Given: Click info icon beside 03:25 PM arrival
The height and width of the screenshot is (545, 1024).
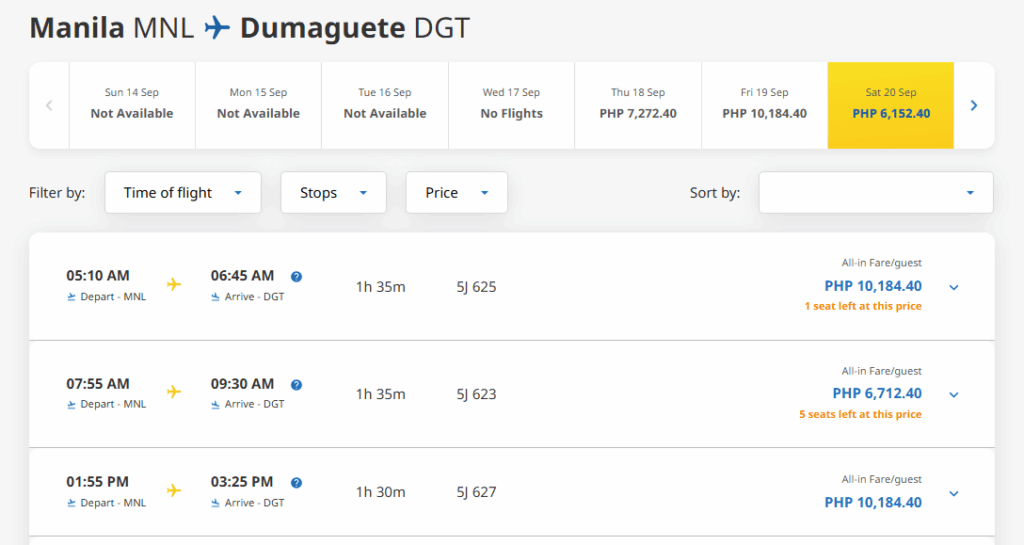Looking at the screenshot, I should click(296, 483).
